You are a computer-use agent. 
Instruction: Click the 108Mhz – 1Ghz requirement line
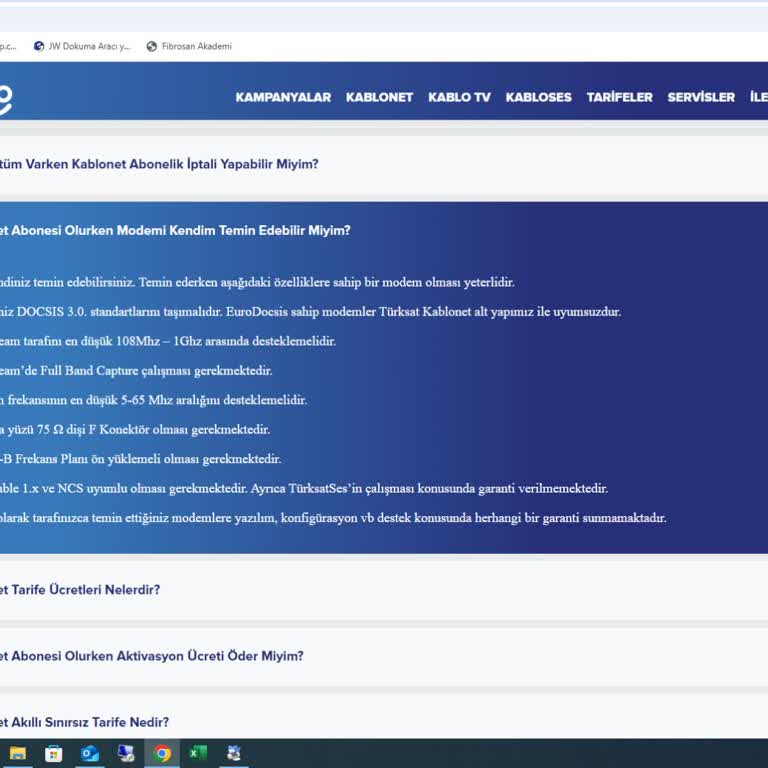[x=168, y=341]
